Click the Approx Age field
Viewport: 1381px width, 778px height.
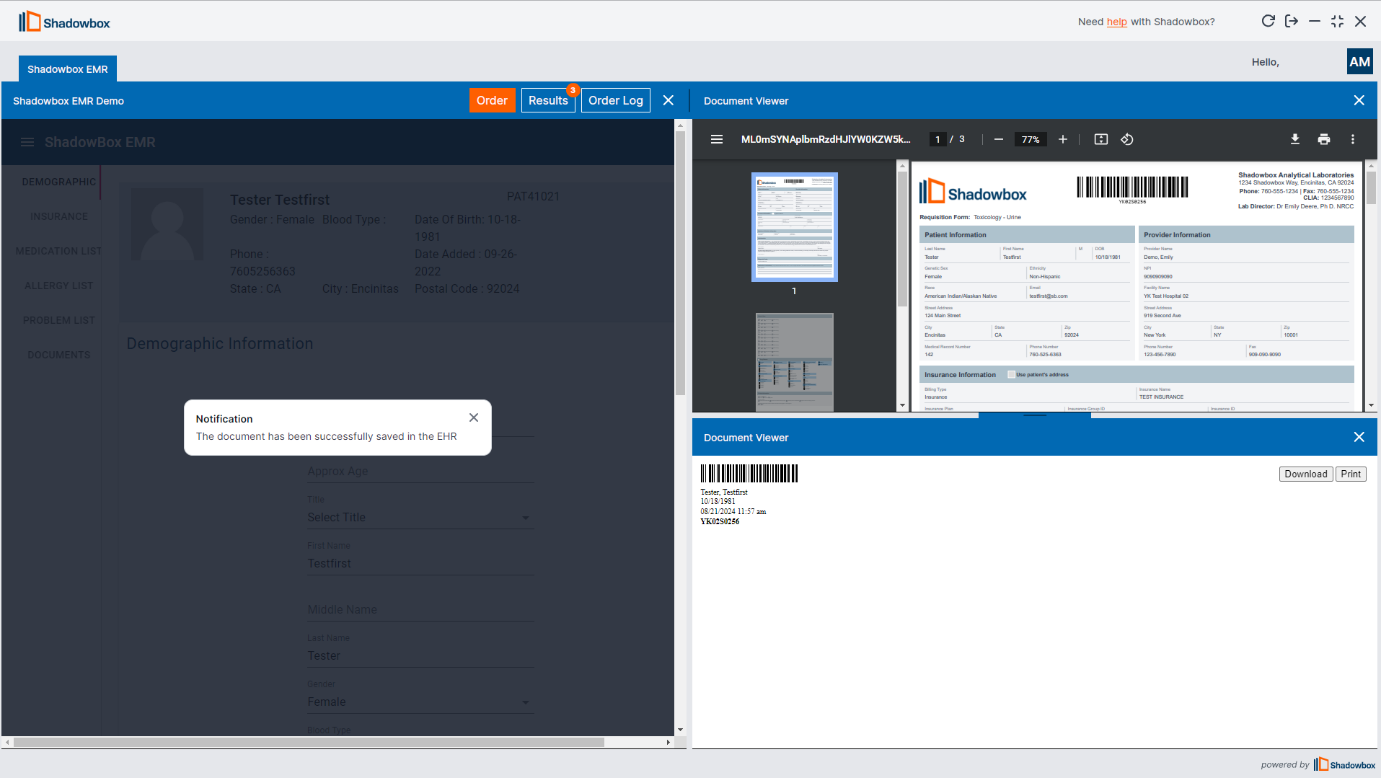point(420,471)
